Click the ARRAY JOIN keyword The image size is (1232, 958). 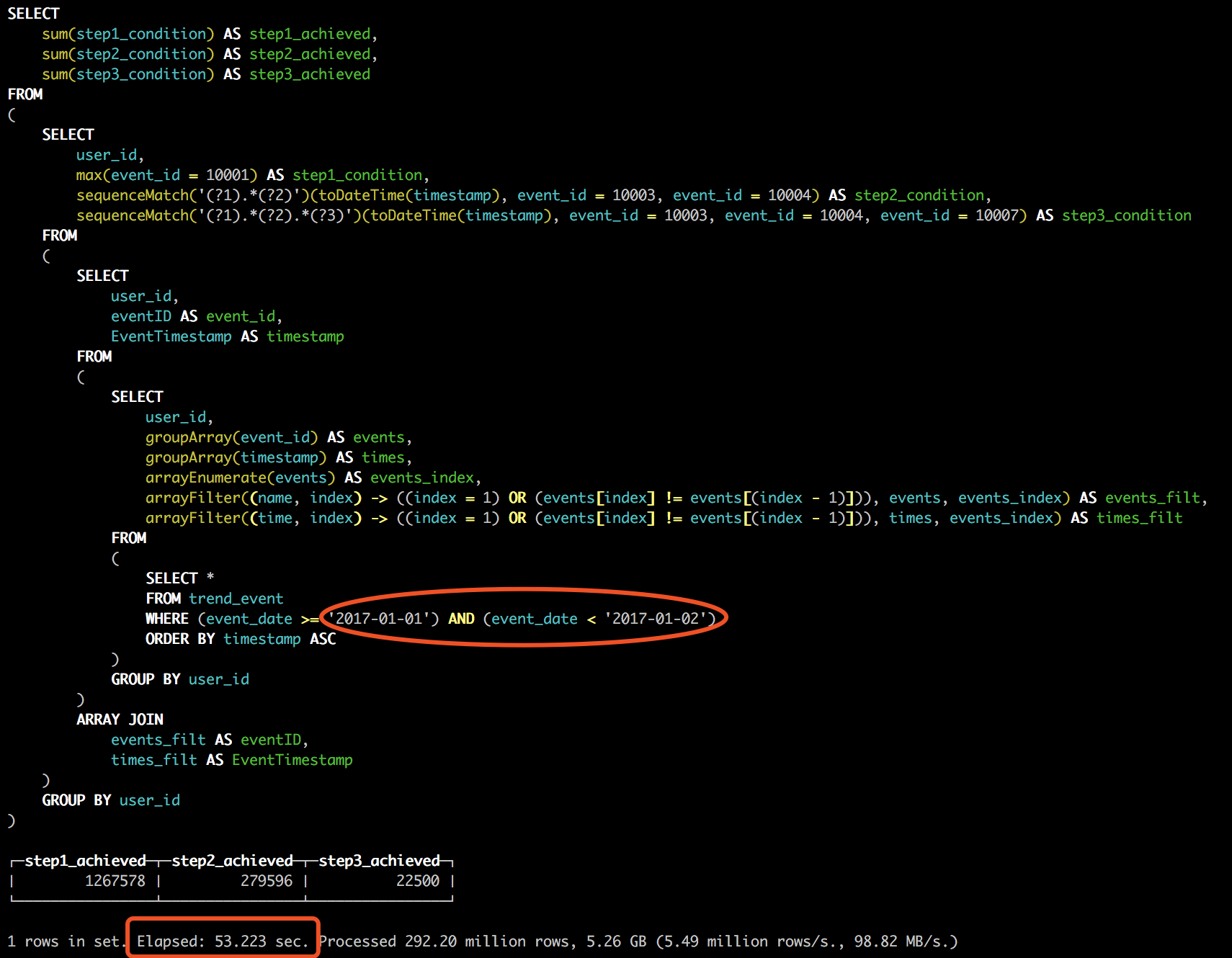point(120,720)
